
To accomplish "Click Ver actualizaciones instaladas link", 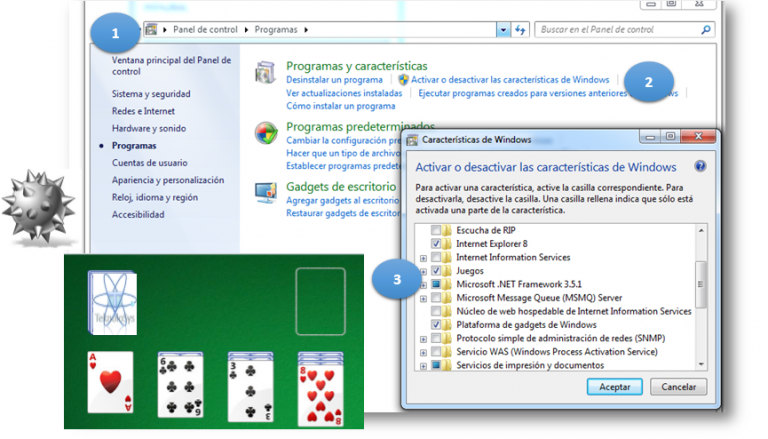I will click(344, 93).
